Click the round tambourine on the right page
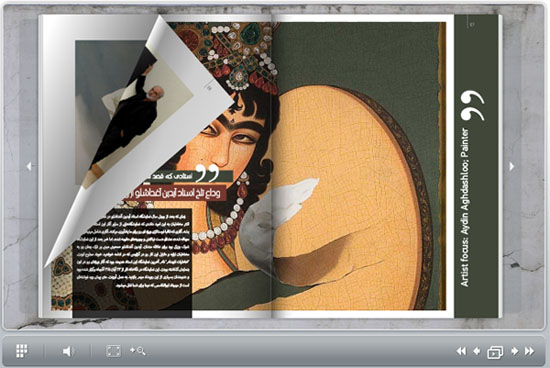Screen dimensions: 550x368 point(351,196)
